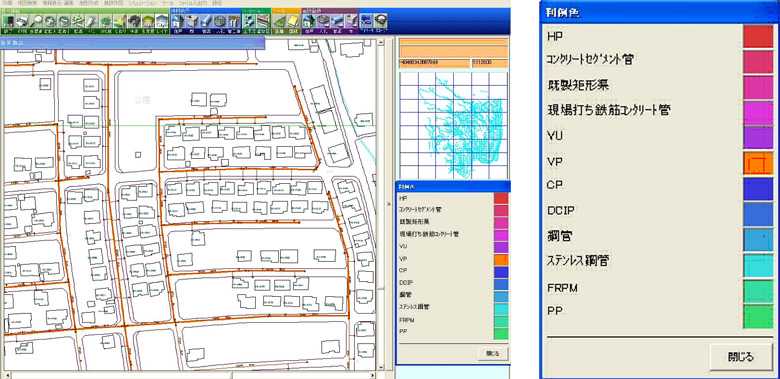Click the PP green swatch in enlarged legend
The height and width of the screenshot is (379, 780).
758,317
